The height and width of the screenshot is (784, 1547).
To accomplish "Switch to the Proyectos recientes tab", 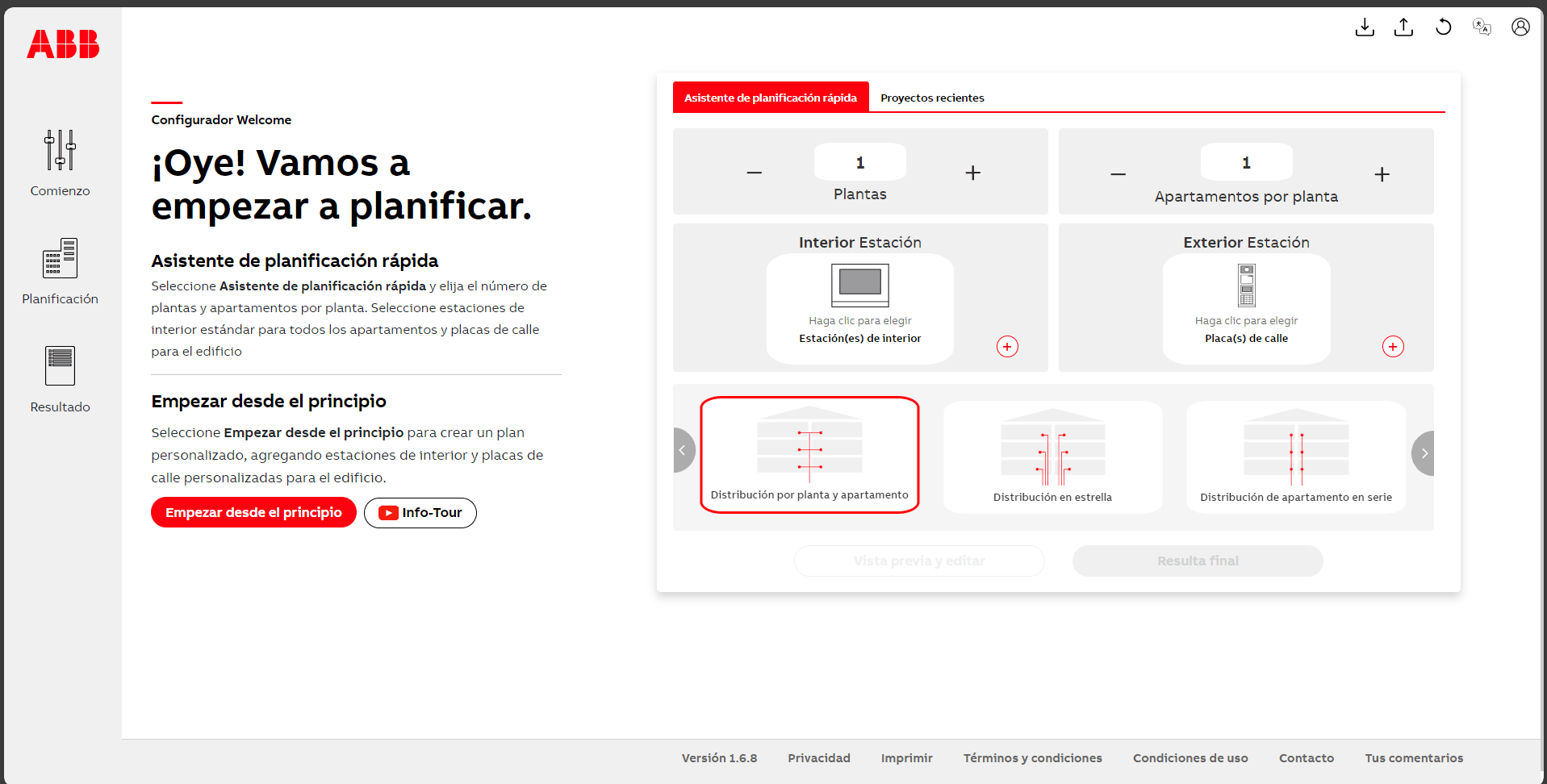I will 931,97.
